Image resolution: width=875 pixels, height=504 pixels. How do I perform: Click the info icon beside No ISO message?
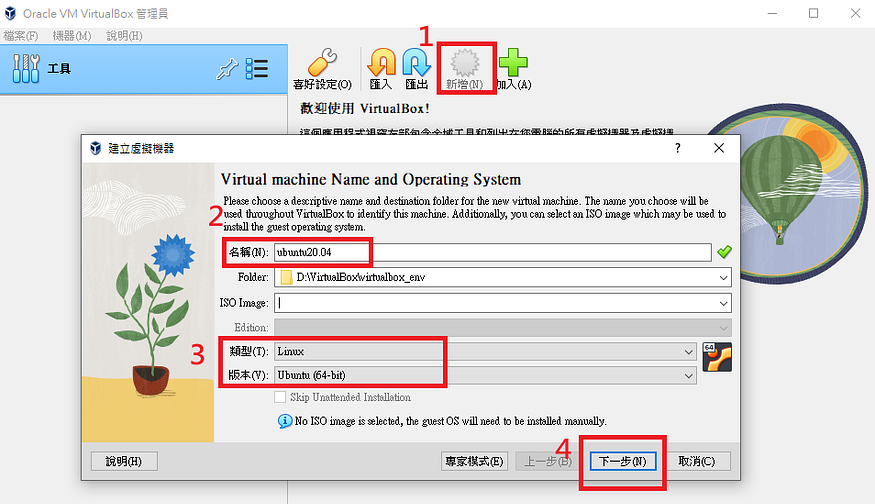click(x=285, y=421)
